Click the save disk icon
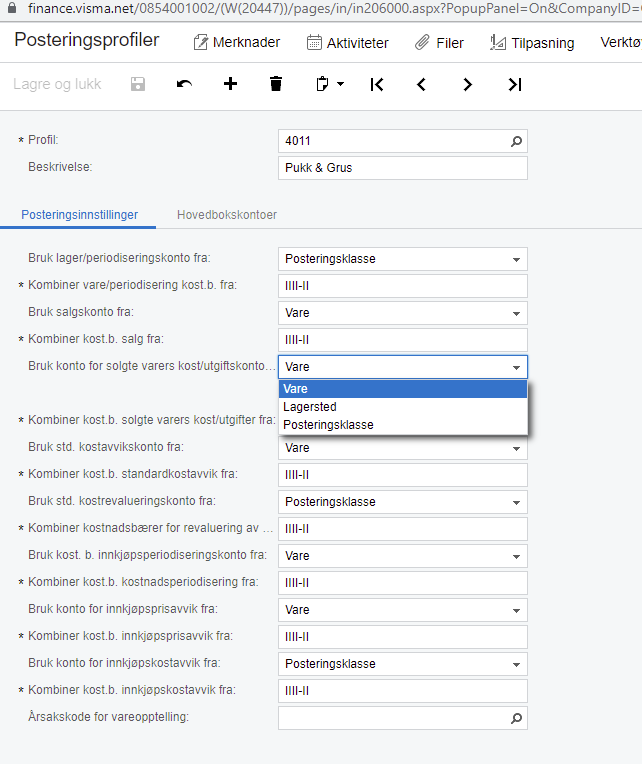Viewport: 642px width, 764px height. point(138,84)
